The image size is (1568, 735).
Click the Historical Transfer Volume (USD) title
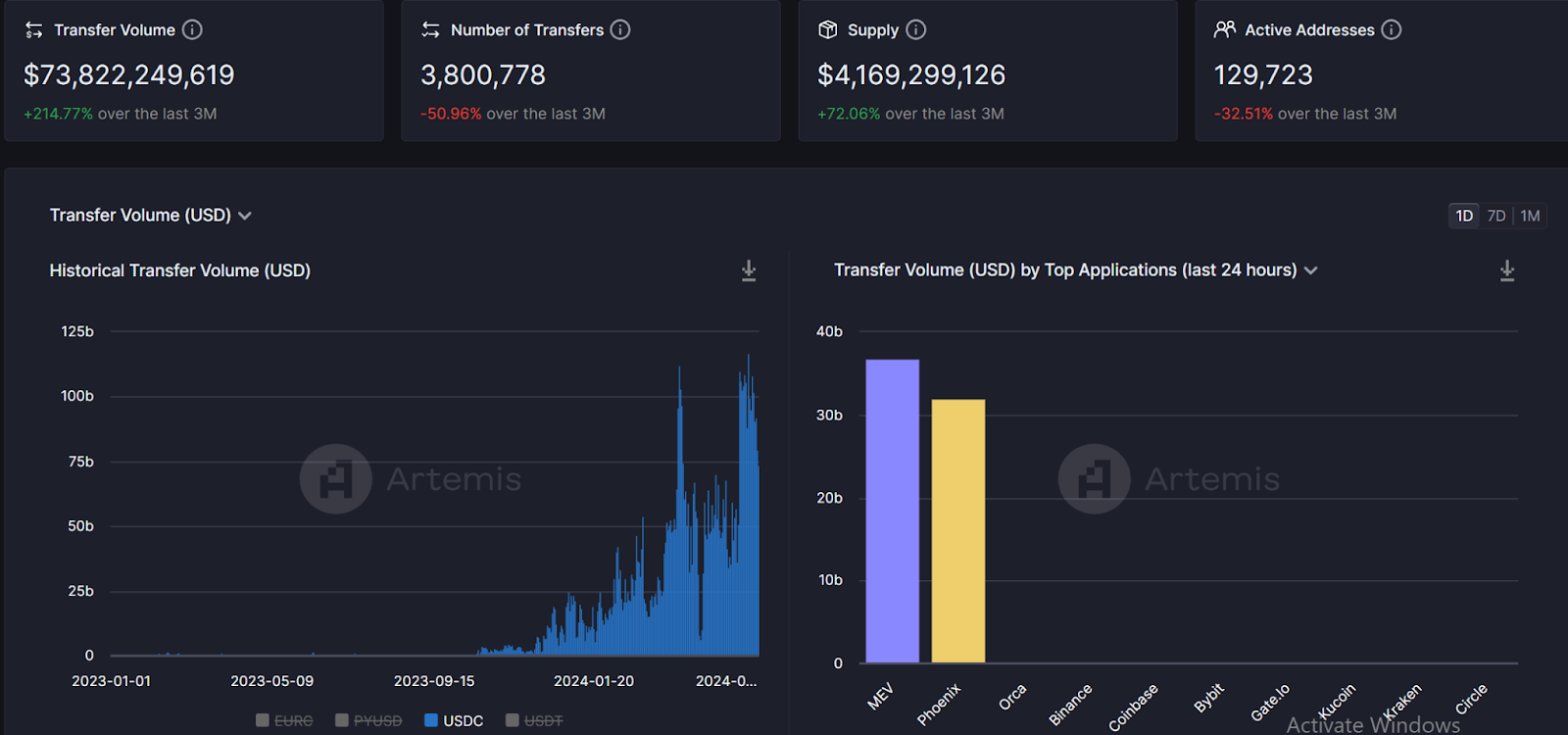pos(180,270)
